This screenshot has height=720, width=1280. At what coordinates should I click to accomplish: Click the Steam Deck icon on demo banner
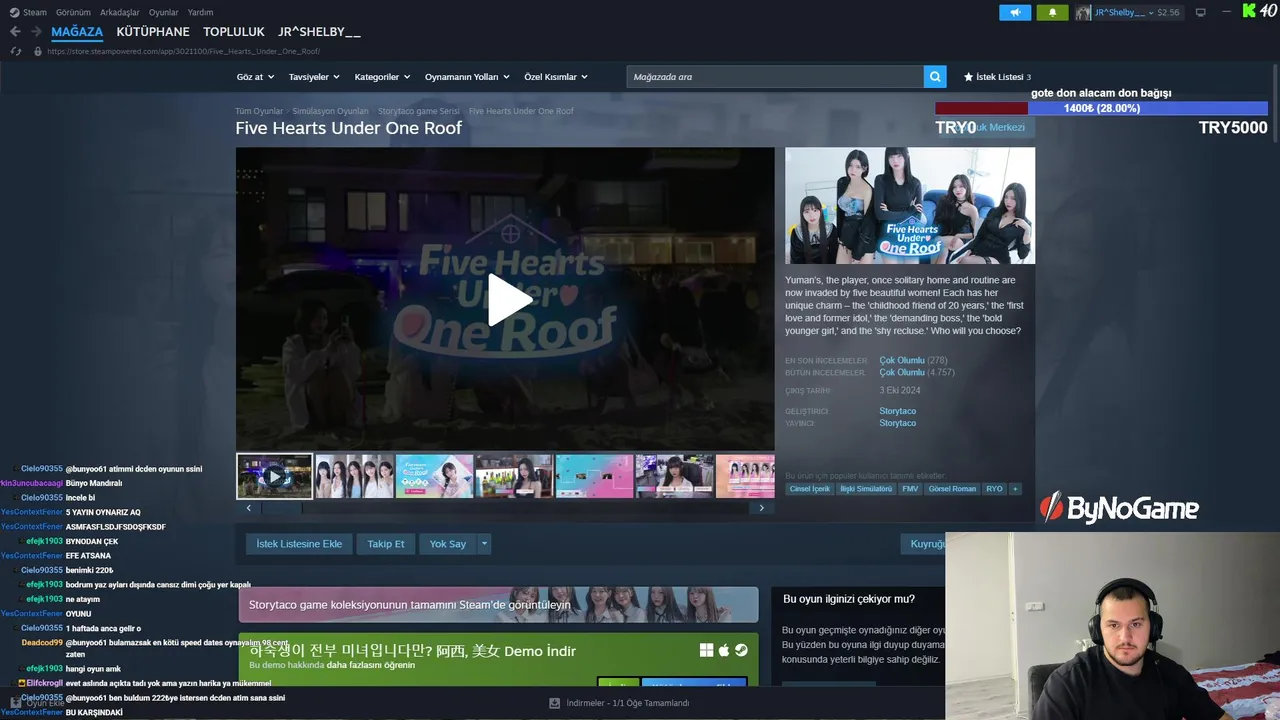click(x=741, y=650)
